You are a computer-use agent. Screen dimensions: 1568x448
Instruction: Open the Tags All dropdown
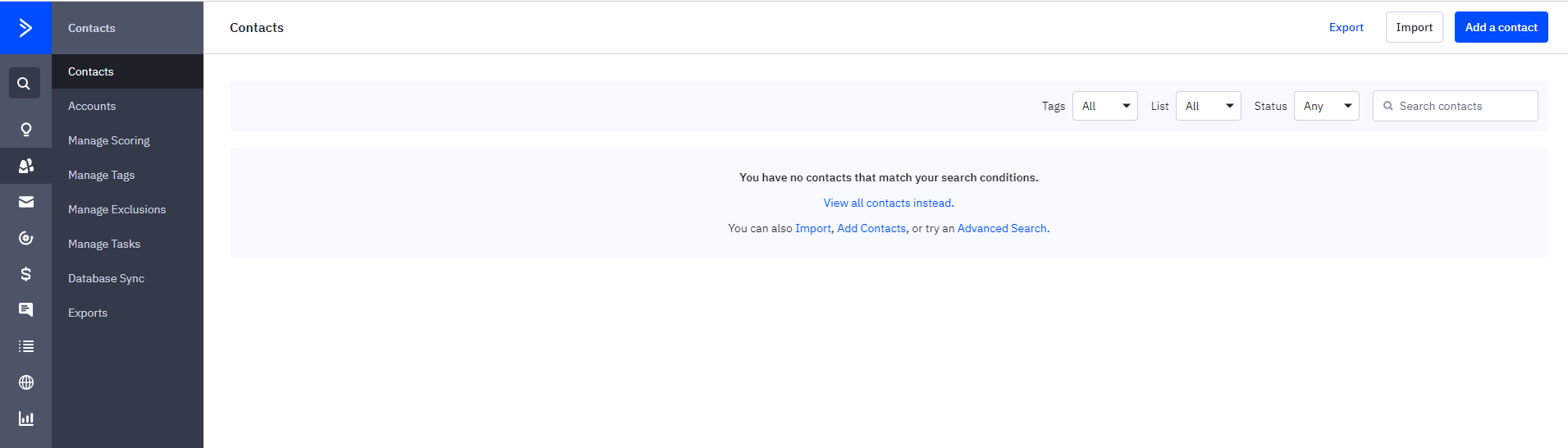1104,106
